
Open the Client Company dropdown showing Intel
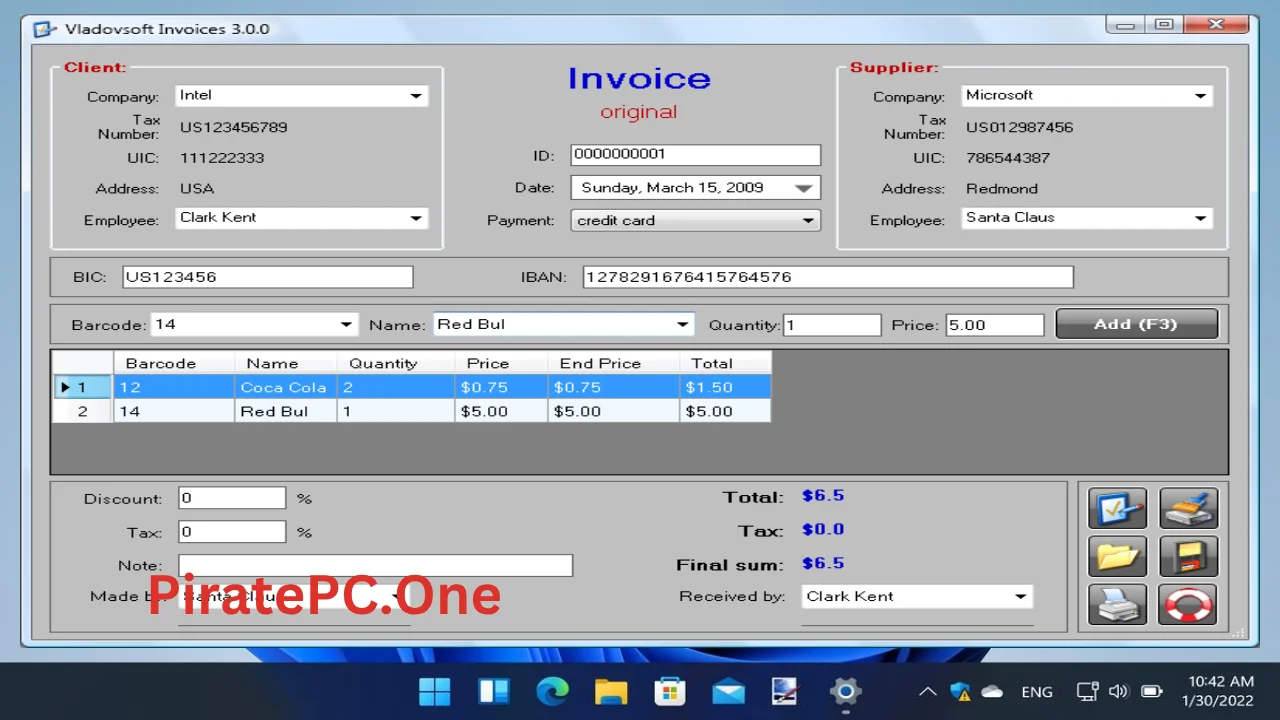point(416,96)
